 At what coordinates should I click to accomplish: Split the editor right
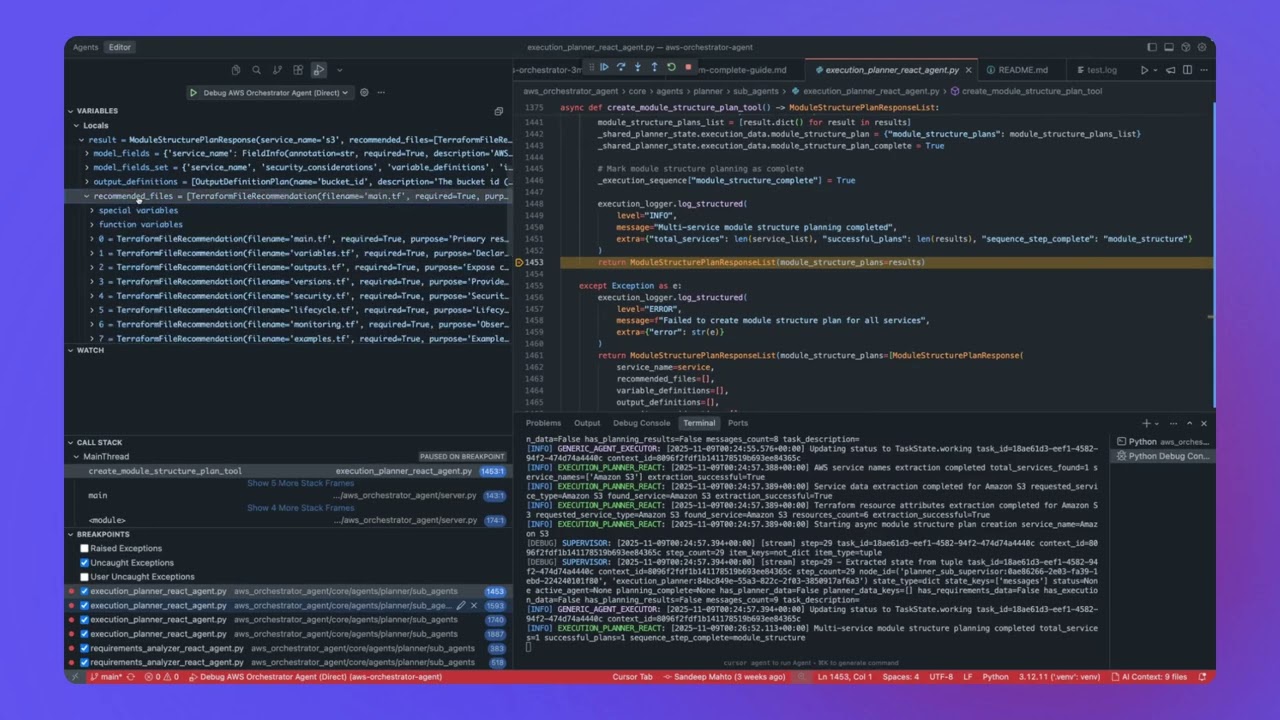point(1187,70)
